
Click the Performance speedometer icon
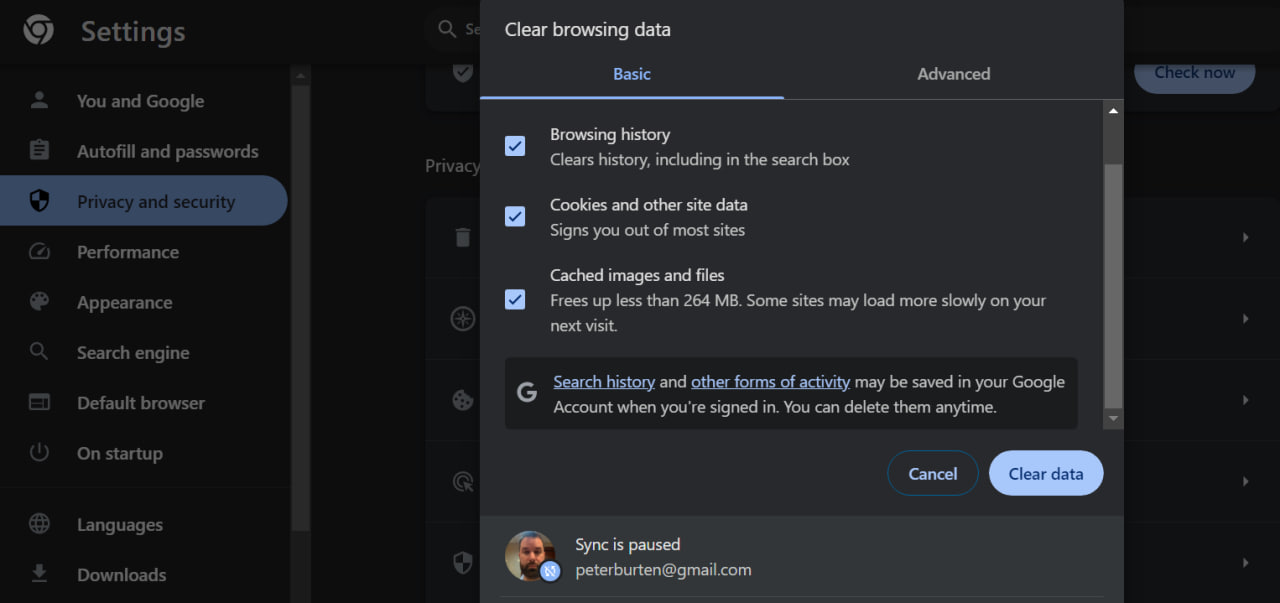[38, 251]
